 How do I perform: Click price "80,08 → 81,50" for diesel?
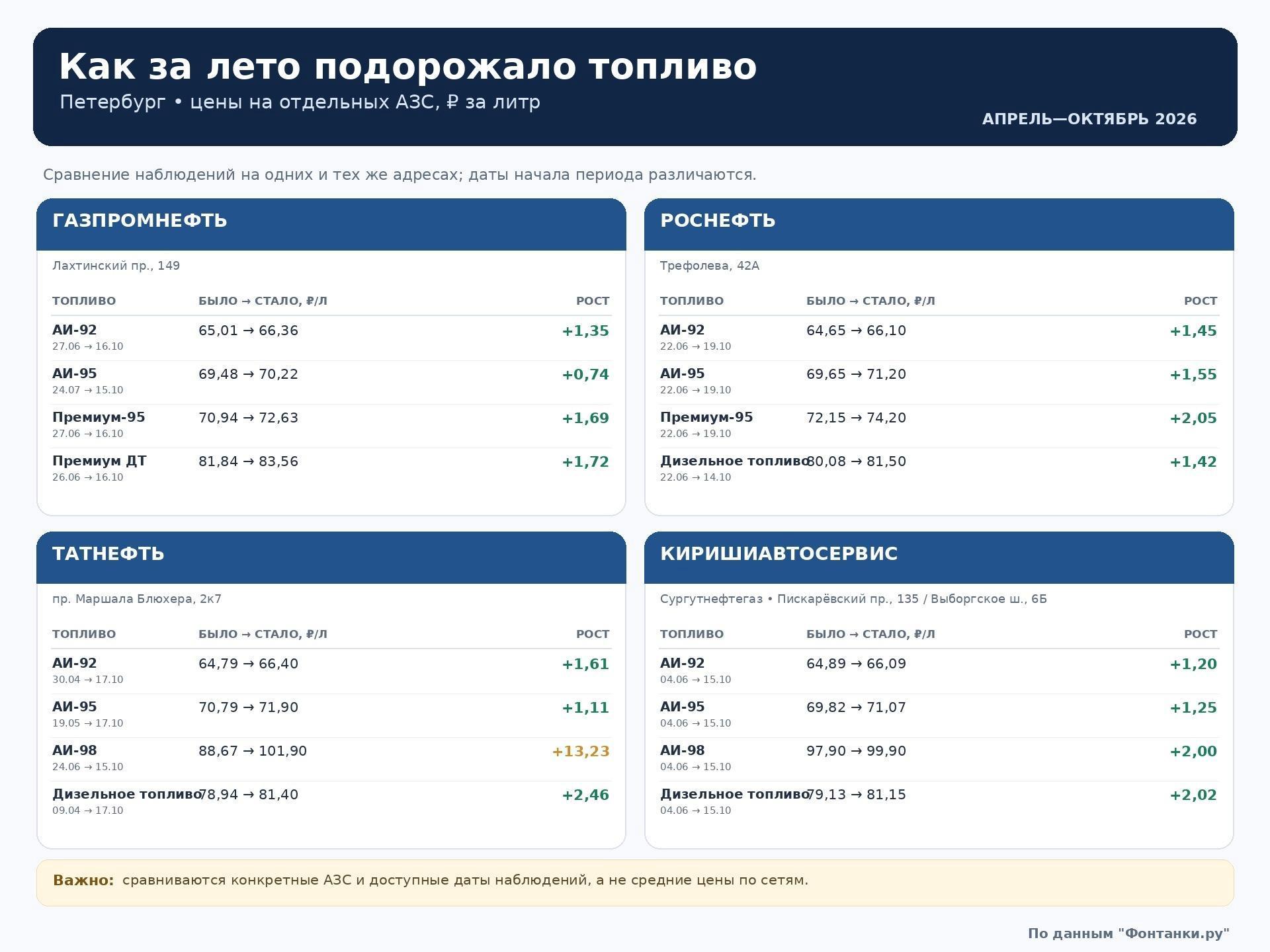pos(856,461)
